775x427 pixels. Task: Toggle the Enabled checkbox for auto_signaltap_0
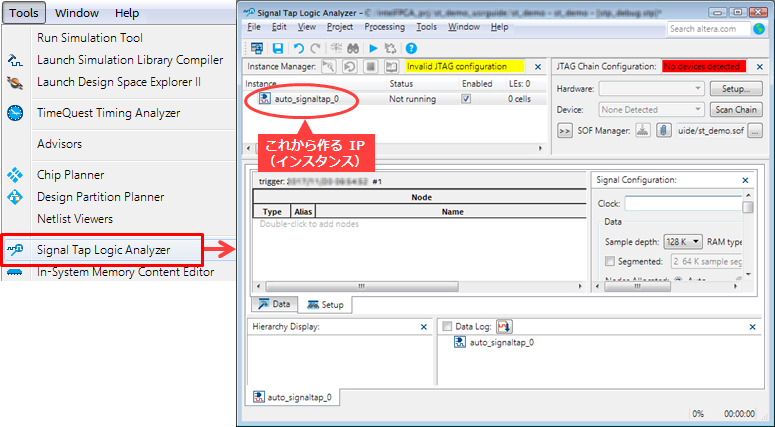click(466, 99)
